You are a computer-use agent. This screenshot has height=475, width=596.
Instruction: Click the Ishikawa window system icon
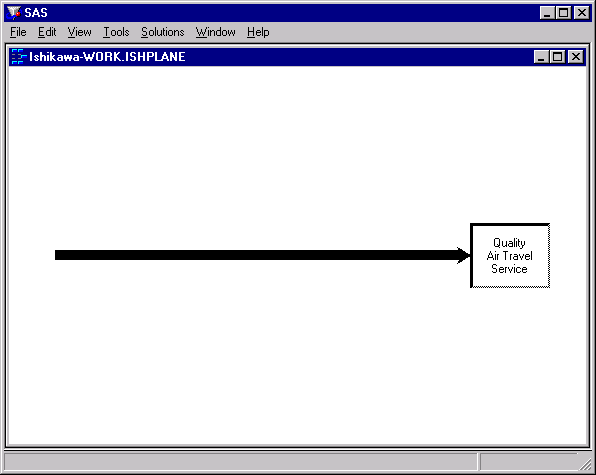tap(18, 57)
